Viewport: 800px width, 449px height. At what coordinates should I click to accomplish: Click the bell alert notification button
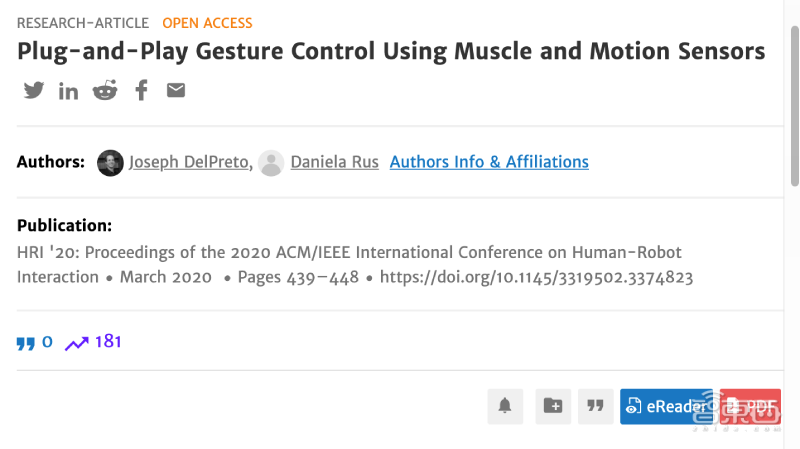[505, 406]
